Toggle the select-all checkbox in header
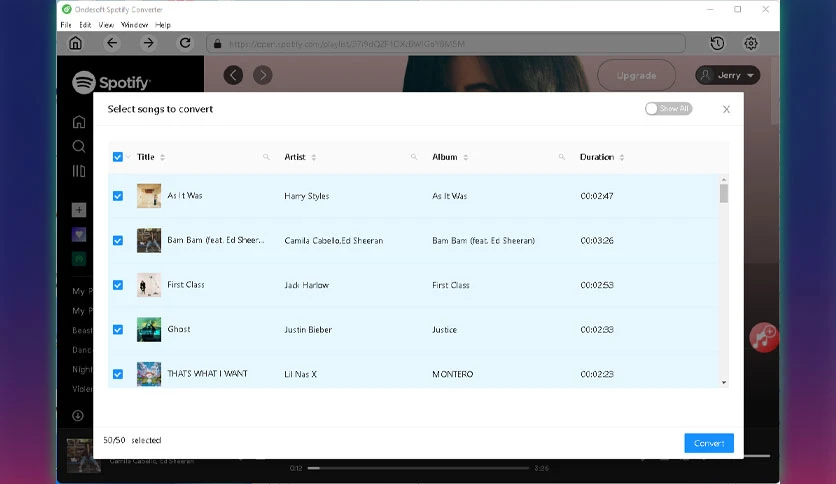 pos(118,157)
